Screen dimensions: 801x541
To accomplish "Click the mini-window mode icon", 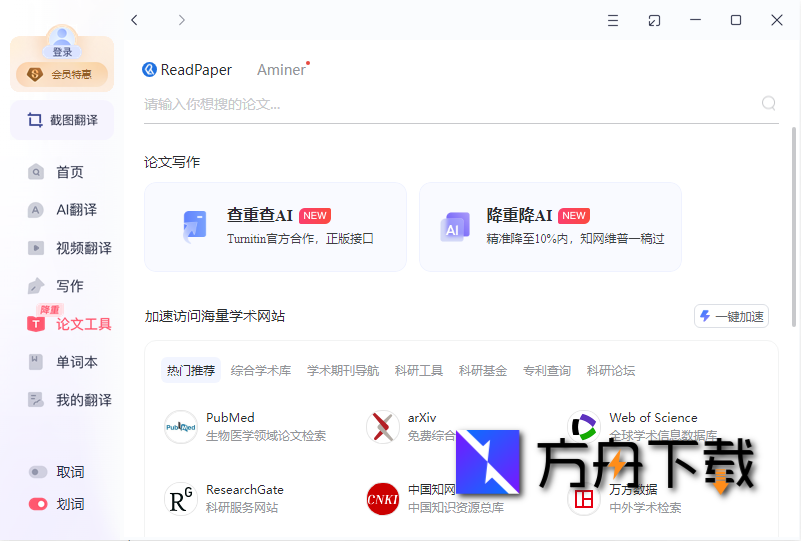I will click(654, 20).
